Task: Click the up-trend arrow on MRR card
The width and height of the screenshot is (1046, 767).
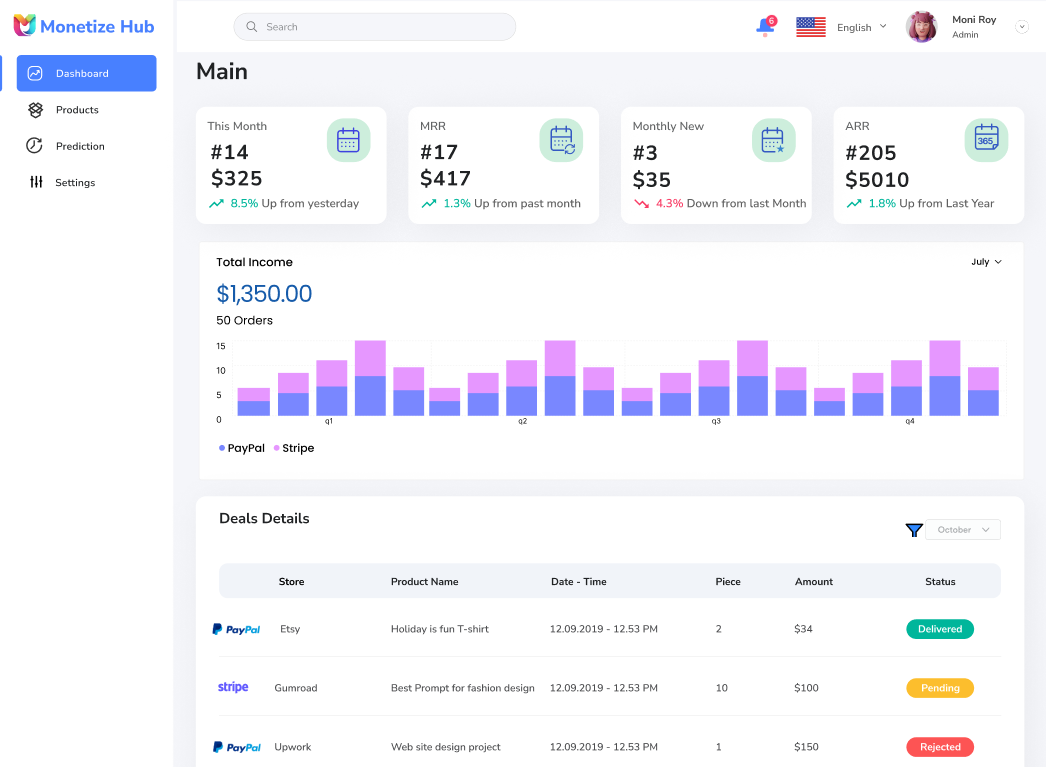Action: tap(429, 203)
